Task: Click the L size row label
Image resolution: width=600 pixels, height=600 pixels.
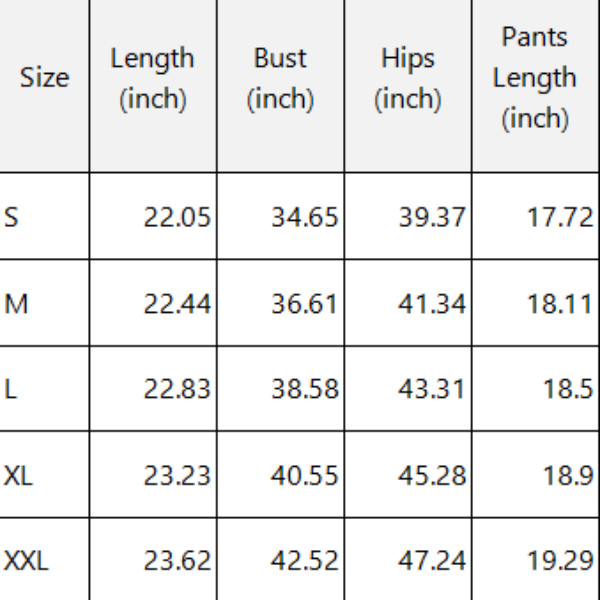Action: click(x=44, y=389)
